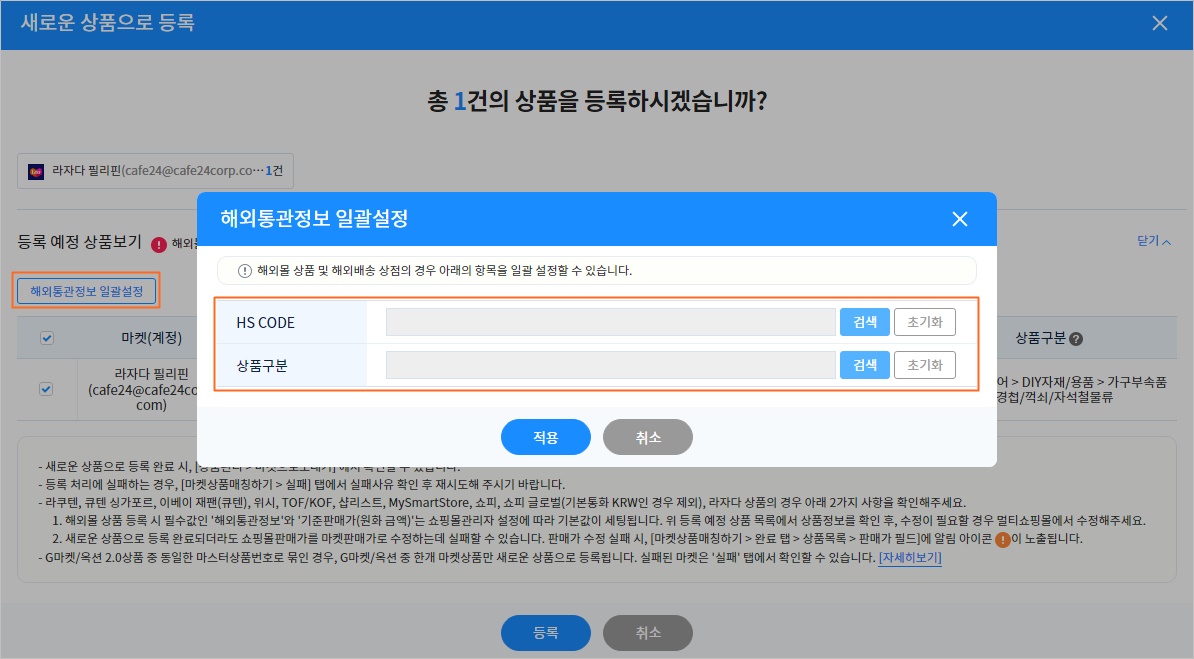This screenshot has height=659, width=1194.
Task: Click the 해외통관정보 일괄설정 button
Action: click(x=86, y=291)
